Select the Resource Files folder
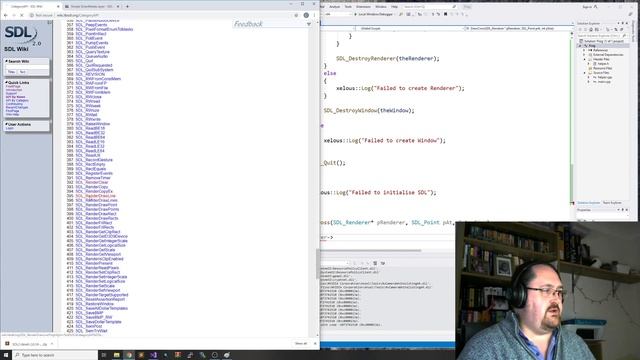 pyautogui.click(x=602, y=68)
